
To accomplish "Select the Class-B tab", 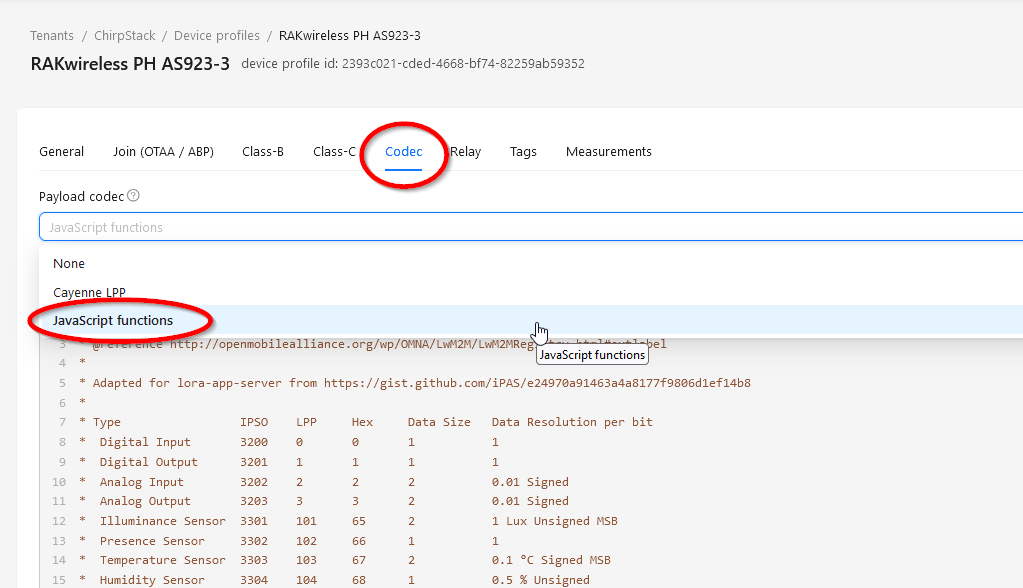I will (262, 151).
